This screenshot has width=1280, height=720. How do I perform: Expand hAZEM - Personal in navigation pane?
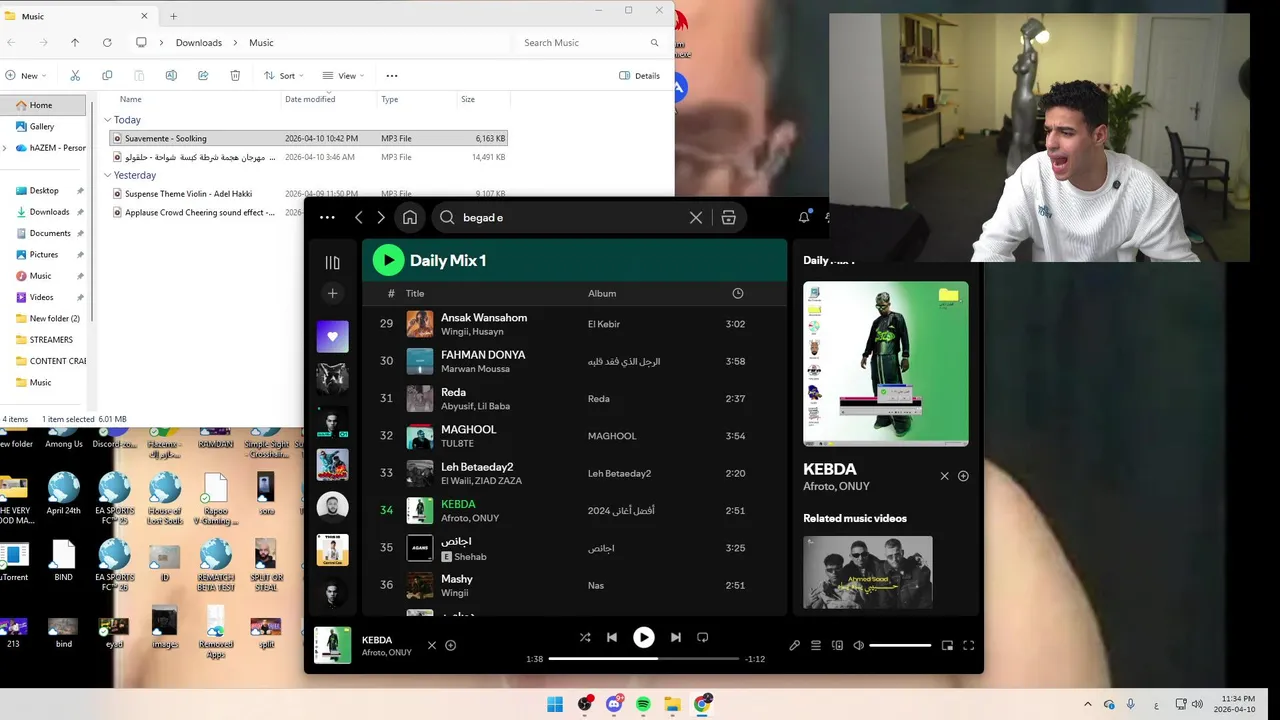click(5, 147)
